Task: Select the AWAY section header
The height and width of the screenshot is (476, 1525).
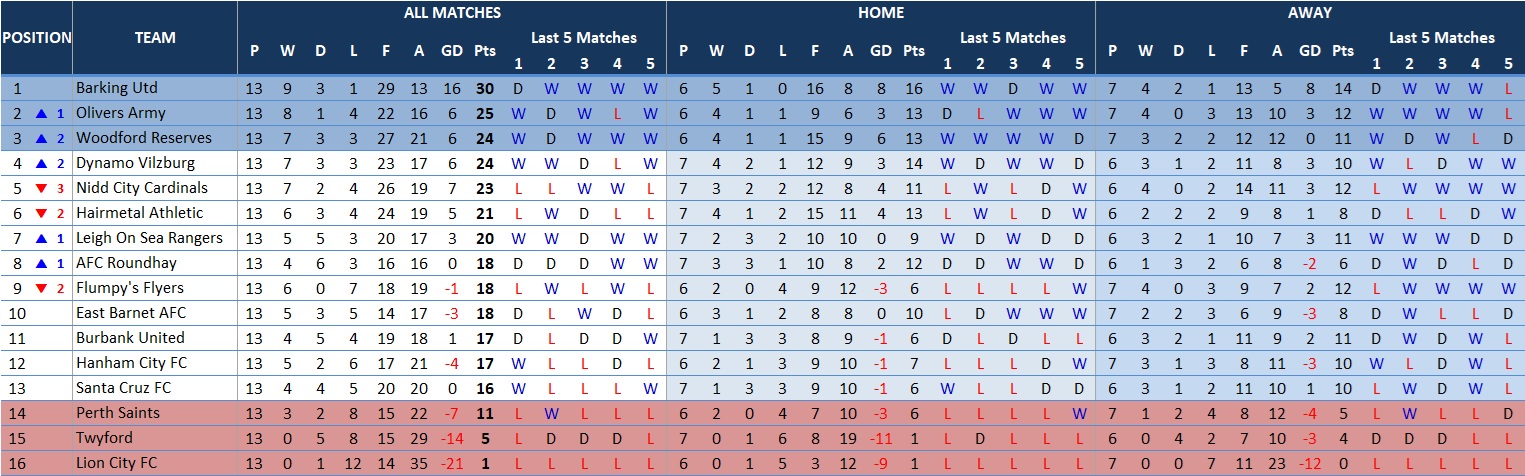Action: (x=1309, y=13)
